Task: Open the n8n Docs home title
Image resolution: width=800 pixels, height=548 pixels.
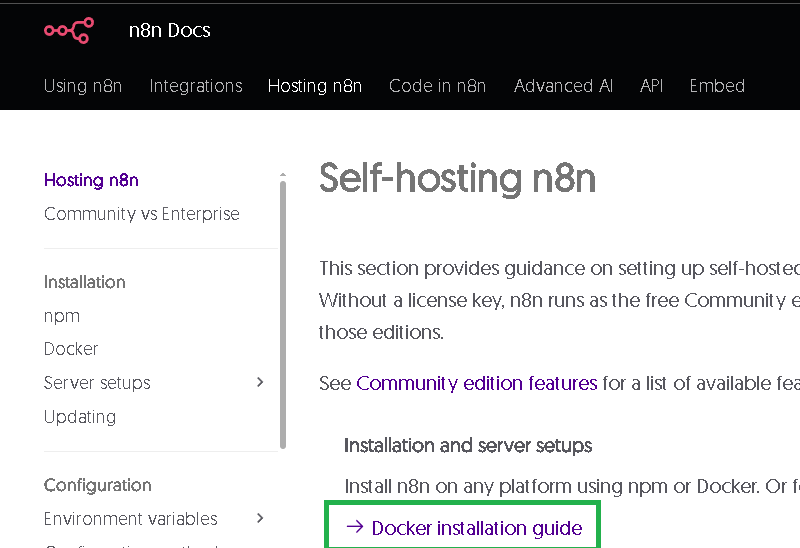Action: 169,30
